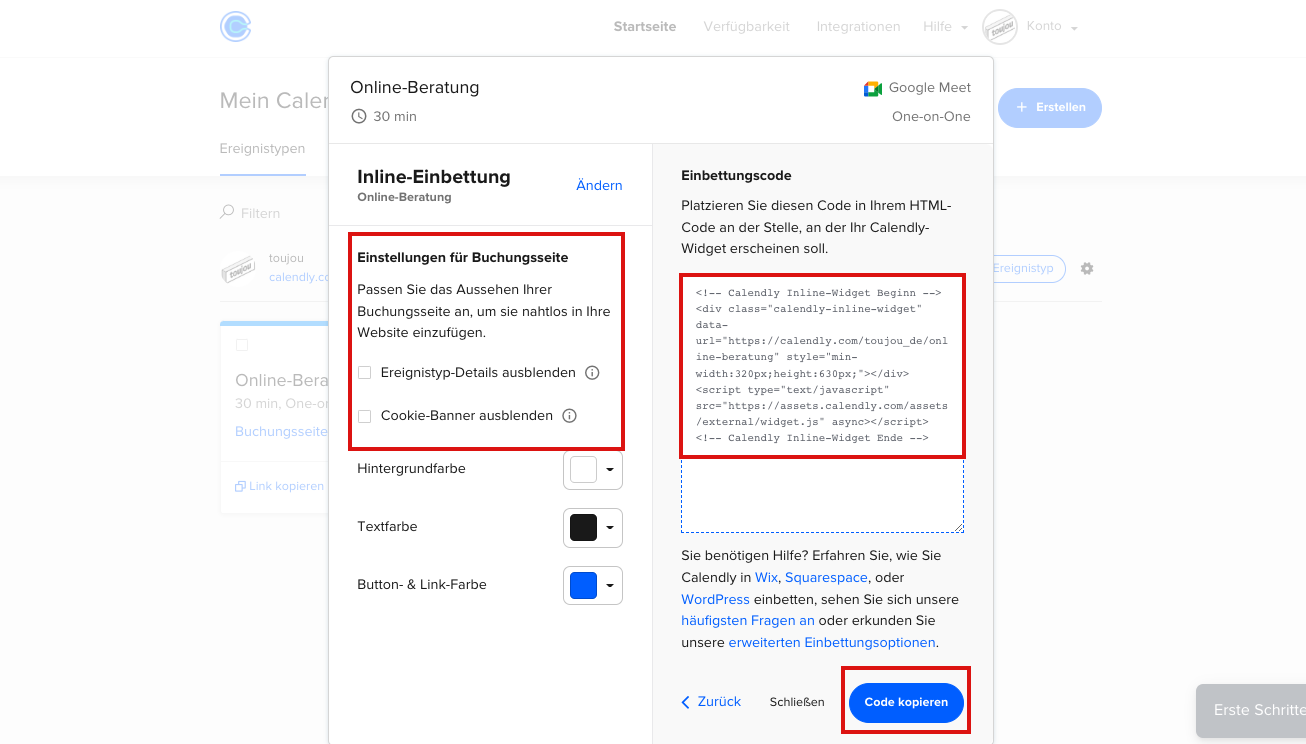This screenshot has width=1306, height=744.
Task: Open erweiterten Einbettungsoptionen link
Action: pos(832,643)
